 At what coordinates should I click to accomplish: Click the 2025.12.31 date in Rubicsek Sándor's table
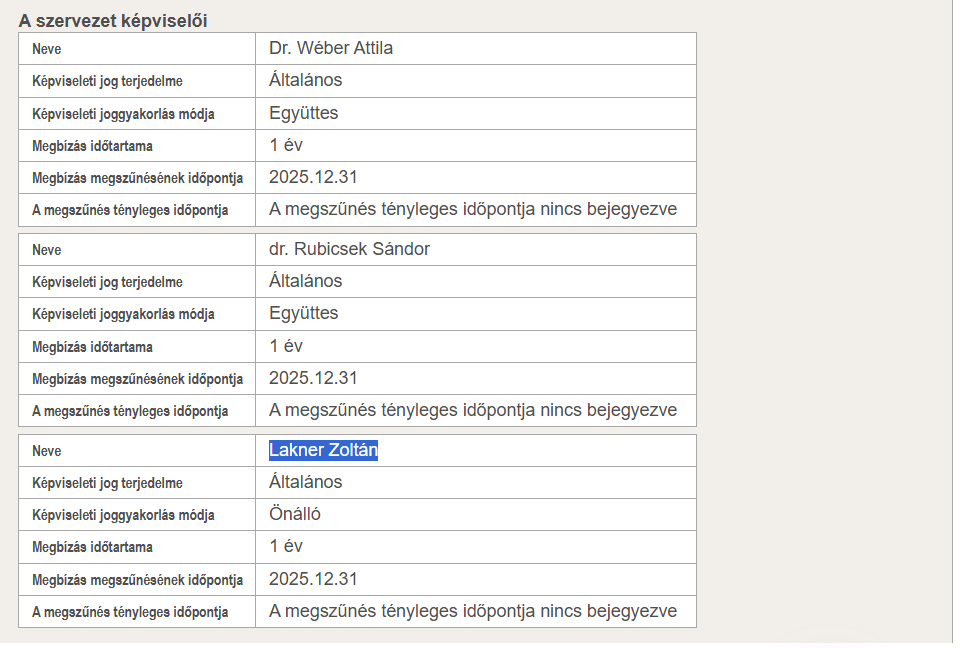pyautogui.click(x=313, y=378)
